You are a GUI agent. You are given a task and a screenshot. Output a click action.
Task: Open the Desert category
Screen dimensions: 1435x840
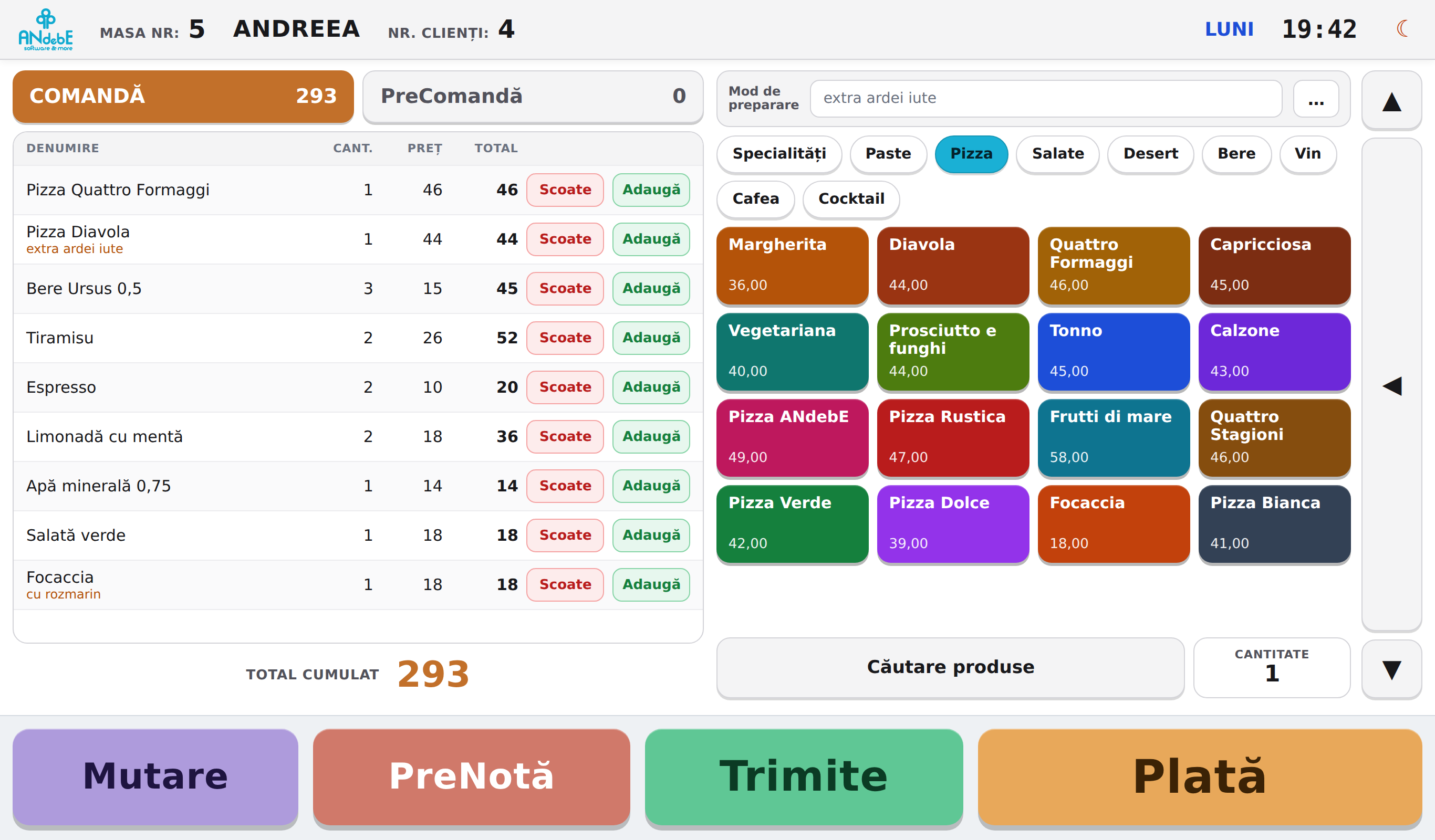coord(1150,154)
